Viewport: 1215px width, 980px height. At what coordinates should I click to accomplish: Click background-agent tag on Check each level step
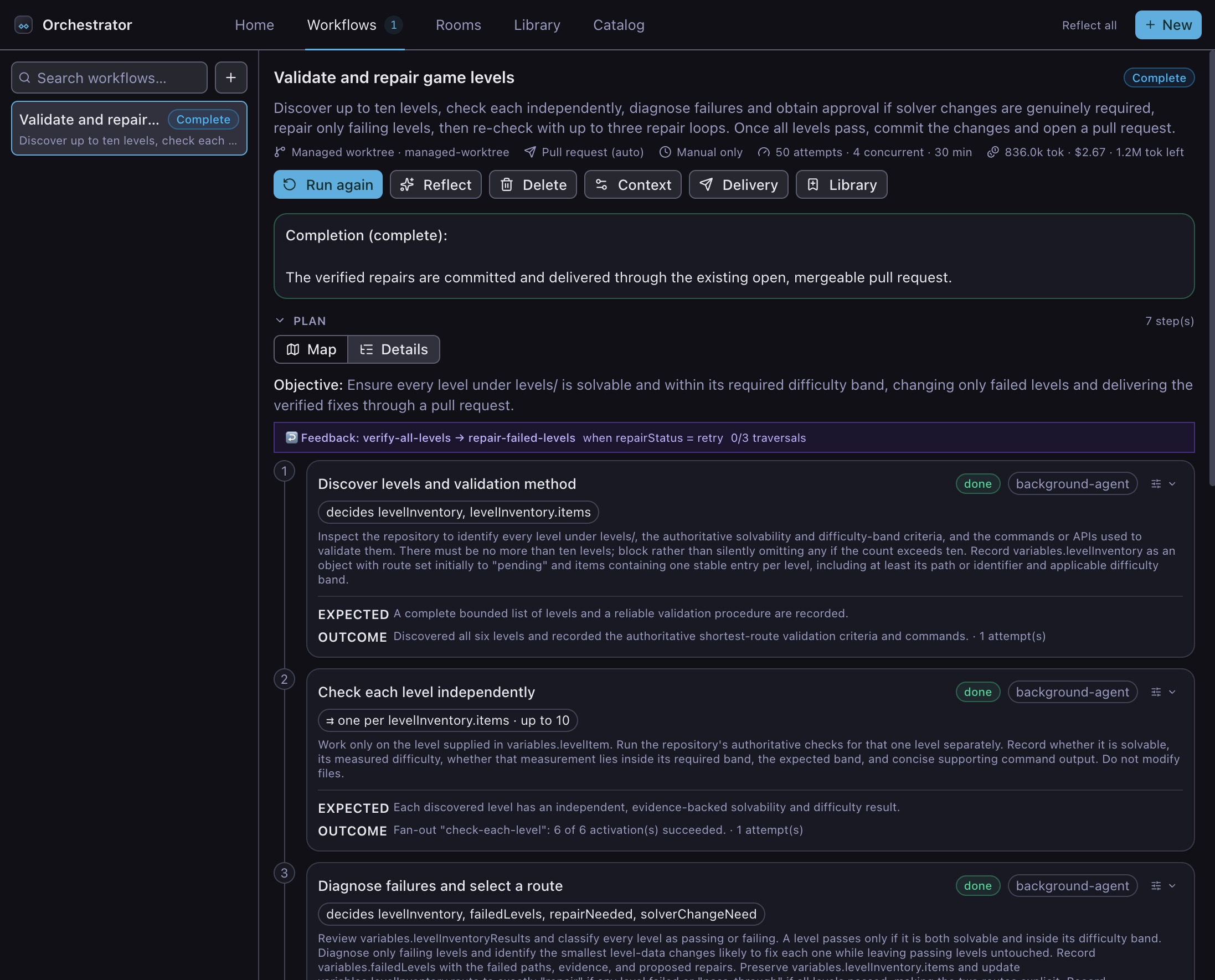[1072, 692]
